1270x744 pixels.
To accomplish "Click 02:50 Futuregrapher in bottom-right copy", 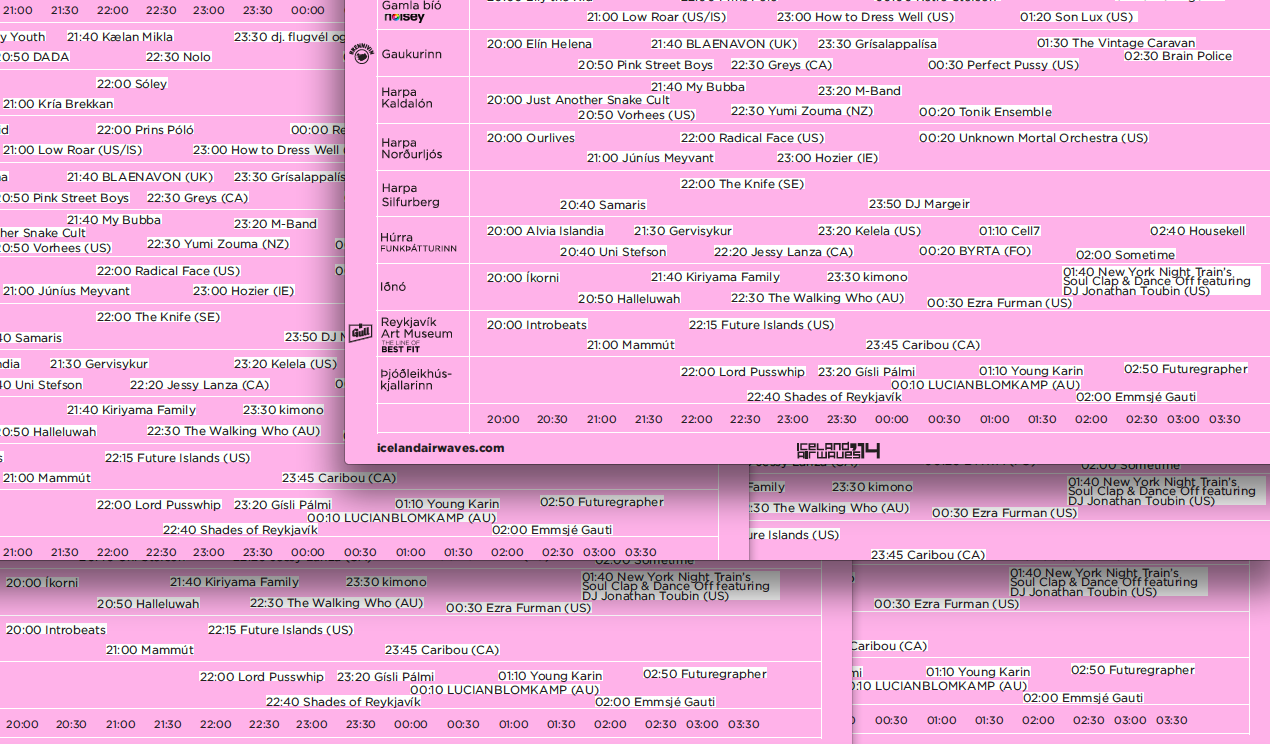I will pyautogui.click(x=1133, y=670).
